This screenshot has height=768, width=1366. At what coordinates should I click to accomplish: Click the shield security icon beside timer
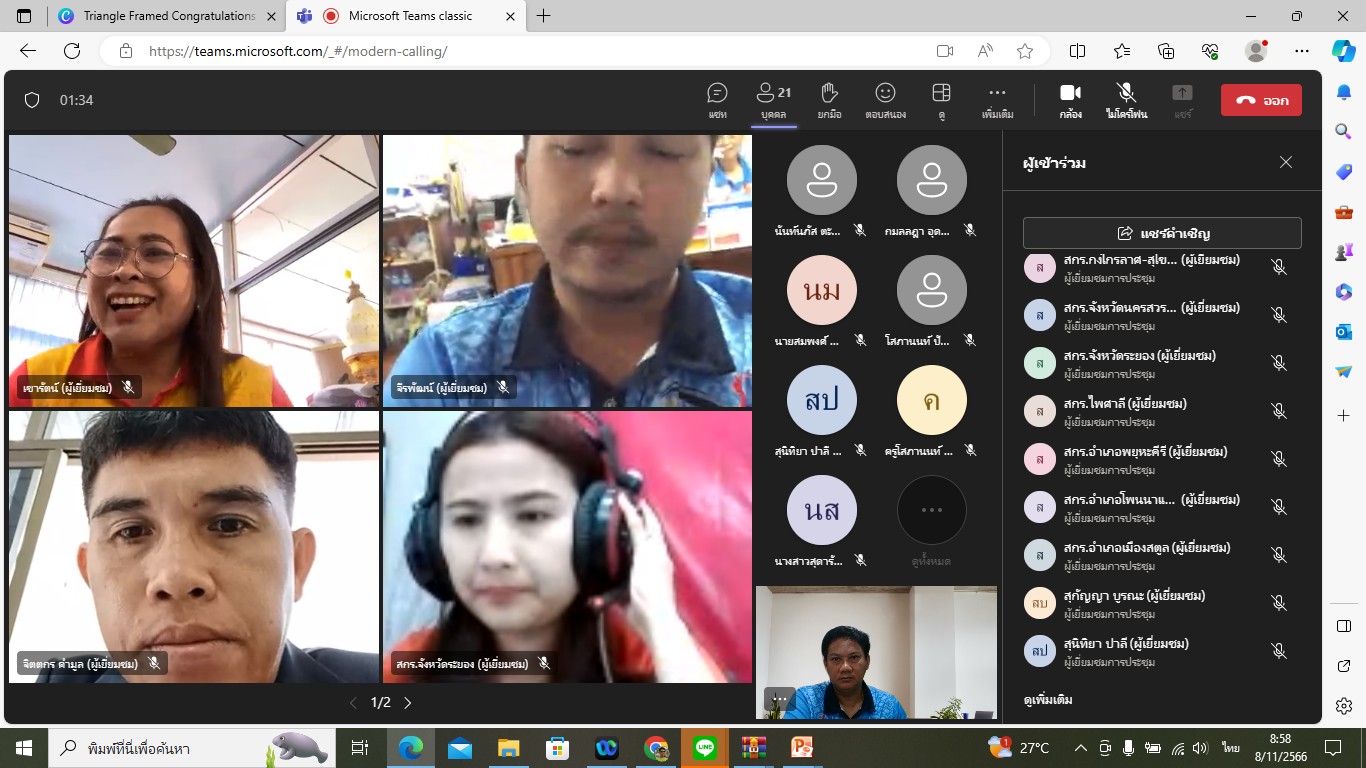pyautogui.click(x=32, y=100)
